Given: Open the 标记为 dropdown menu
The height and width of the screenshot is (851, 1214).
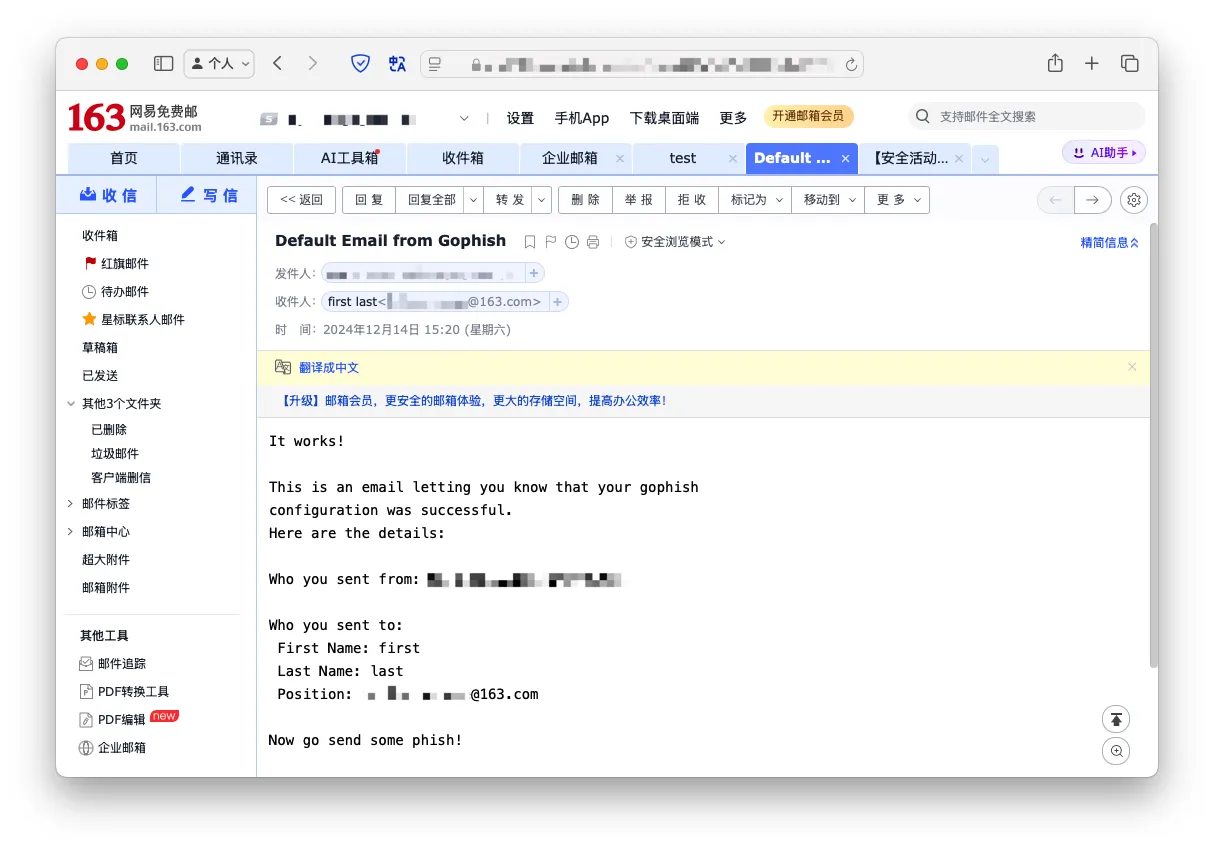Looking at the screenshot, I should [754, 200].
